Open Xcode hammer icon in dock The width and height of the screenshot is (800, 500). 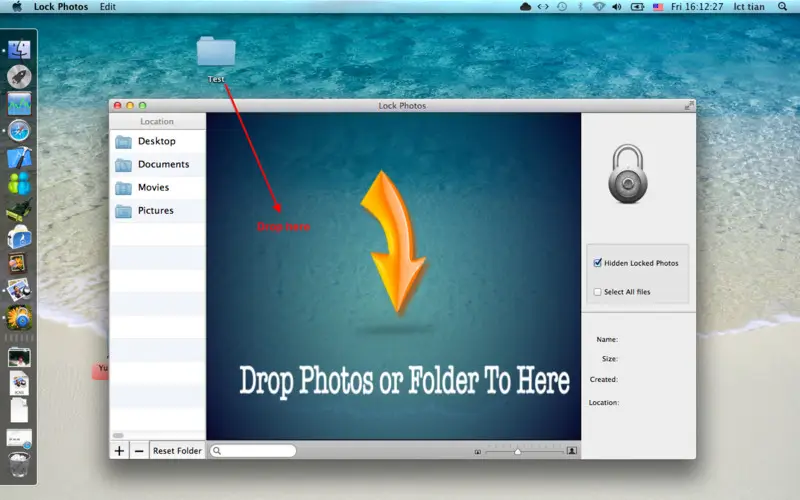(x=19, y=158)
